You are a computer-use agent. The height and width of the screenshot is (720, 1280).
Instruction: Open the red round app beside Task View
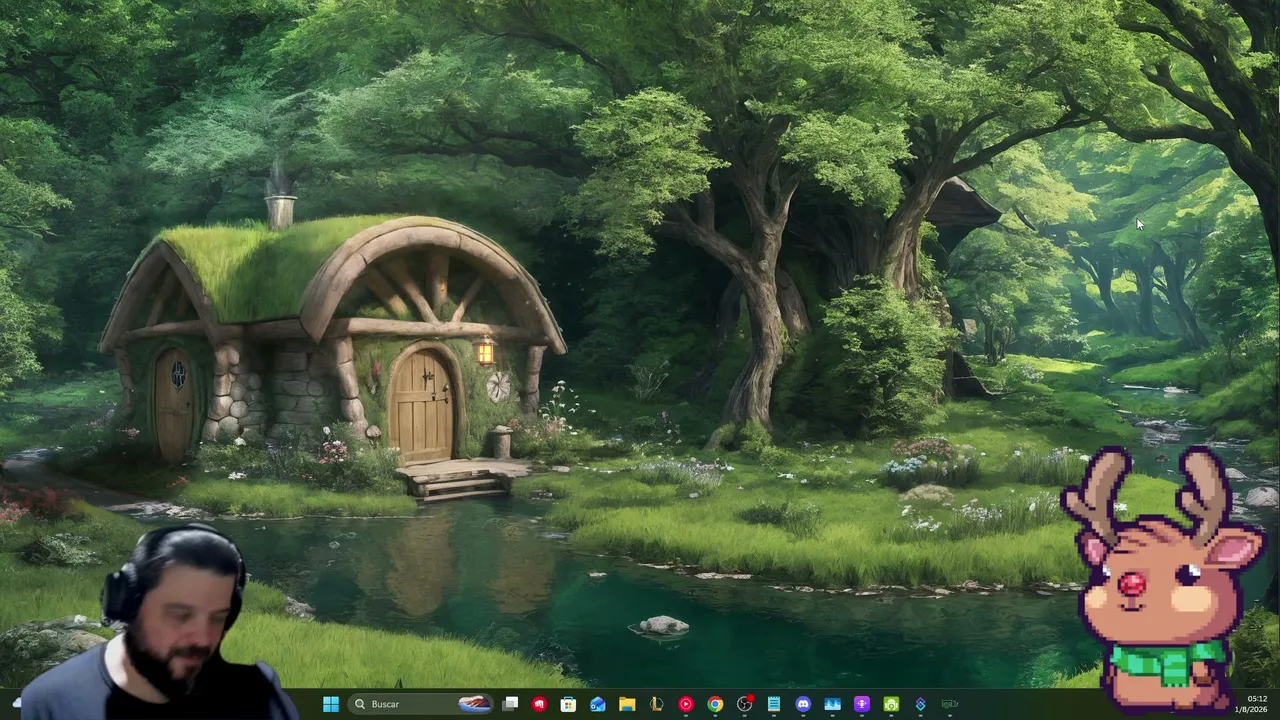[539, 704]
